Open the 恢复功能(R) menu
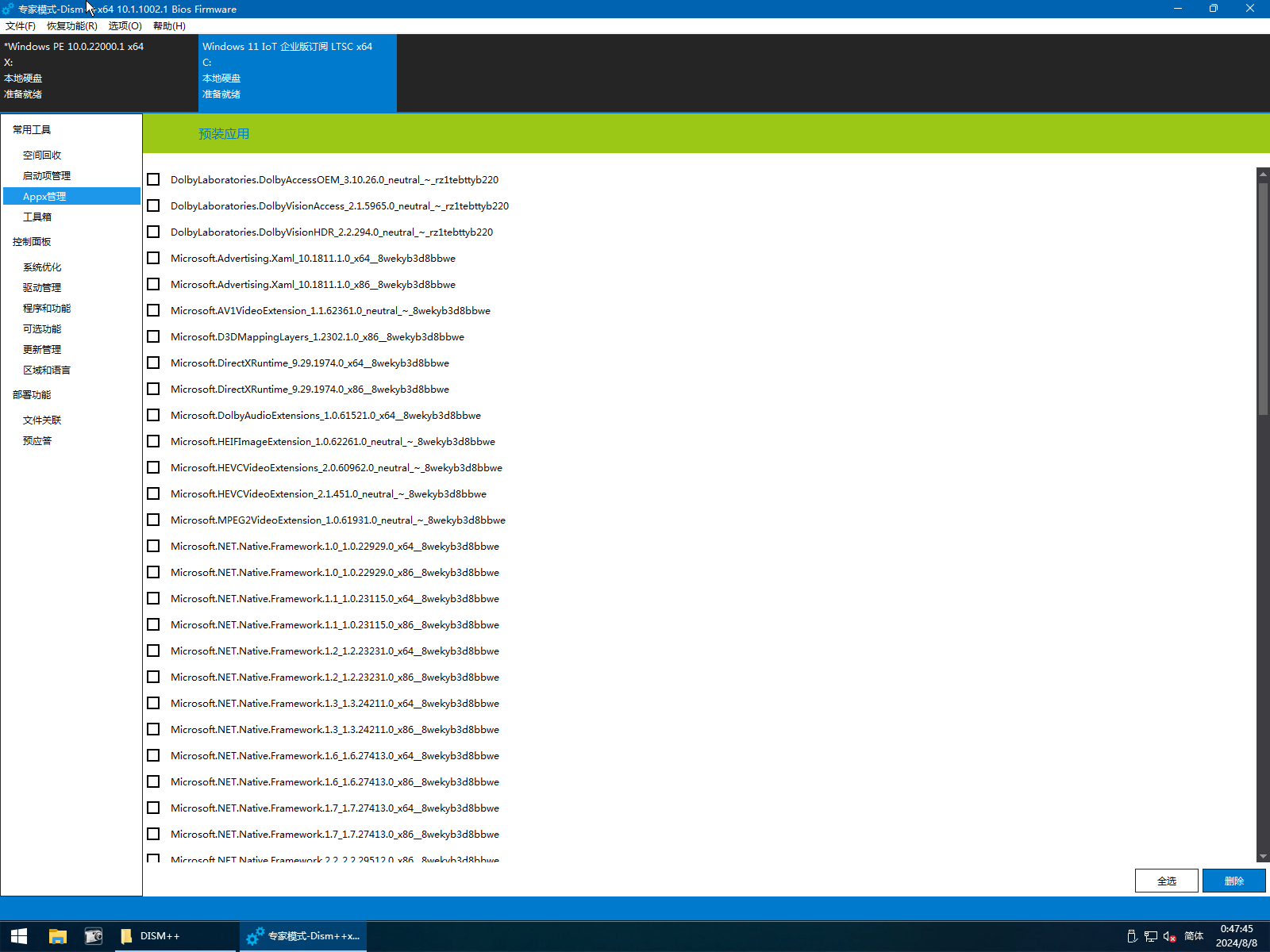 point(72,26)
